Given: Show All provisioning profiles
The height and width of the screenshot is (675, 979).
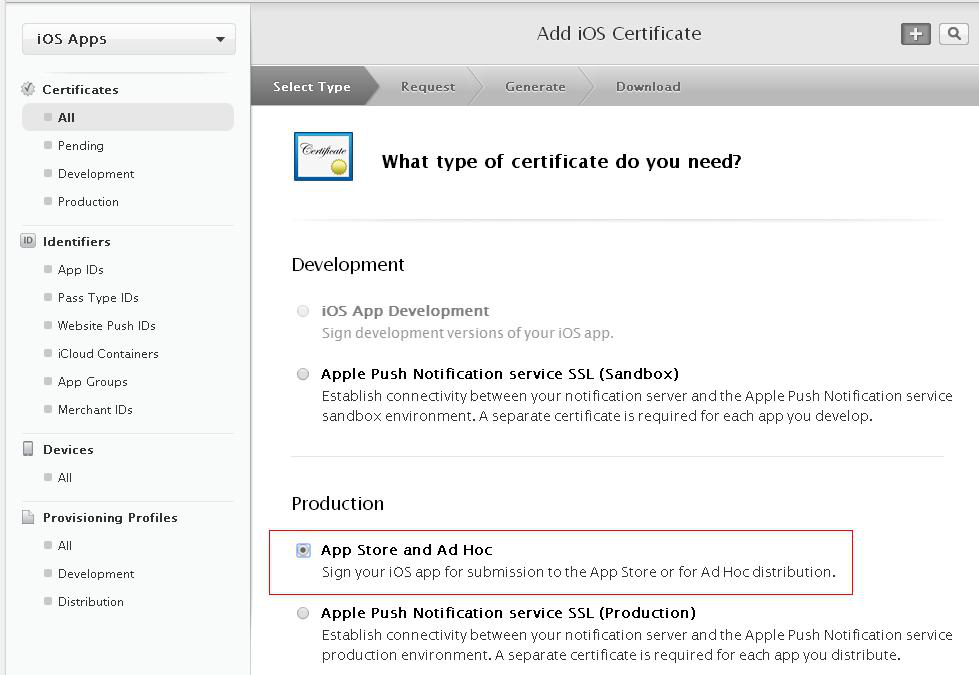Looking at the screenshot, I should pyautogui.click(x=64, y=546).
